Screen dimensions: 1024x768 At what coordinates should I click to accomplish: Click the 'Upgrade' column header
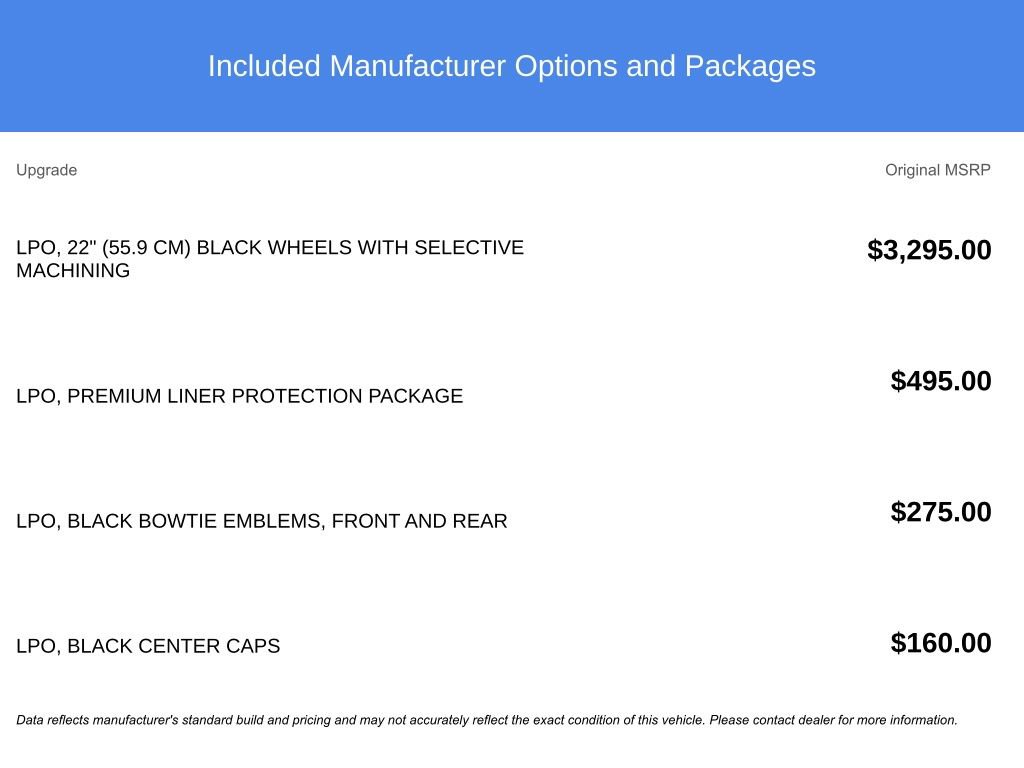tap(46, 170)
